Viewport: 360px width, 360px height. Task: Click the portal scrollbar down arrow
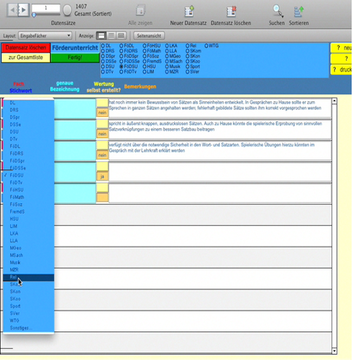click(334, 351)
